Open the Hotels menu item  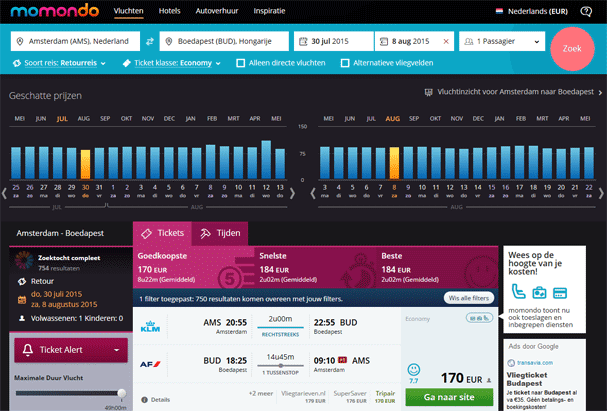170,11
